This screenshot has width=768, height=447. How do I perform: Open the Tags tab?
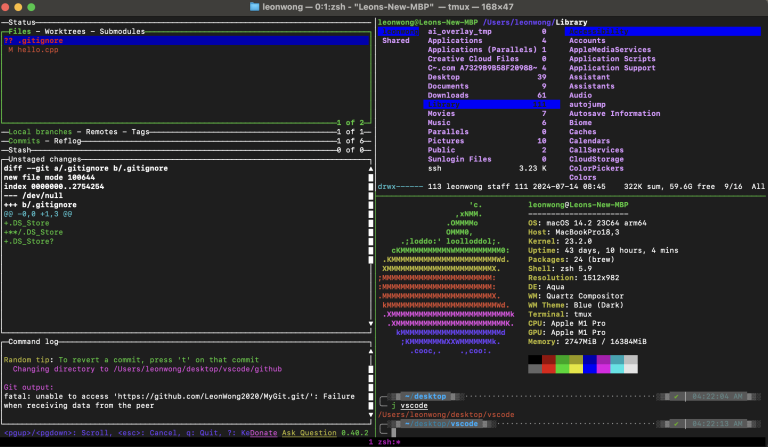(x=140, y=131)
